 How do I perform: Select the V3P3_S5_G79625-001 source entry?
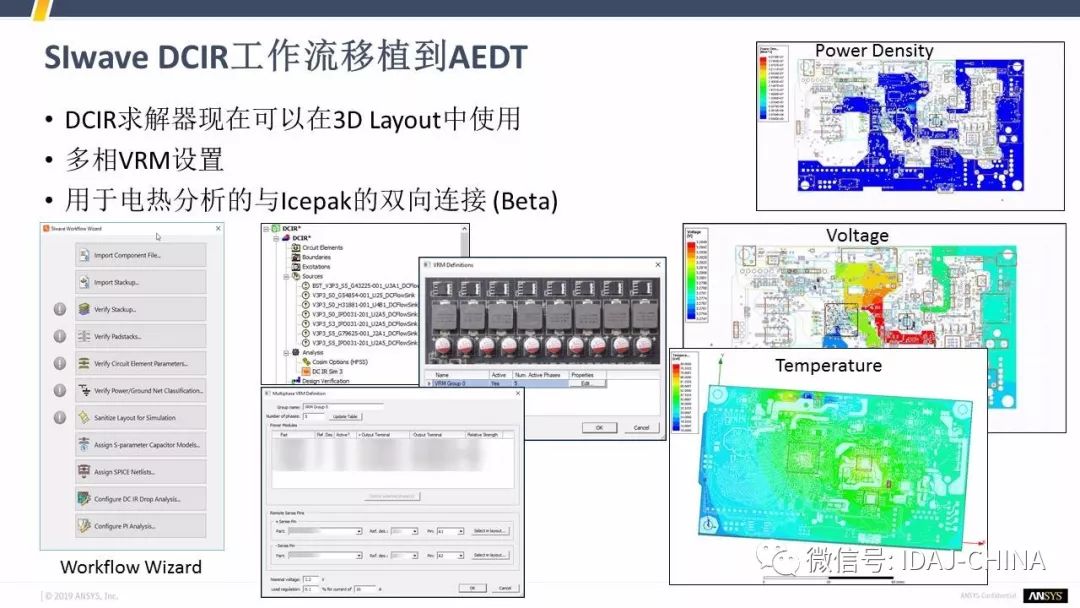click(x=364, y=333)
